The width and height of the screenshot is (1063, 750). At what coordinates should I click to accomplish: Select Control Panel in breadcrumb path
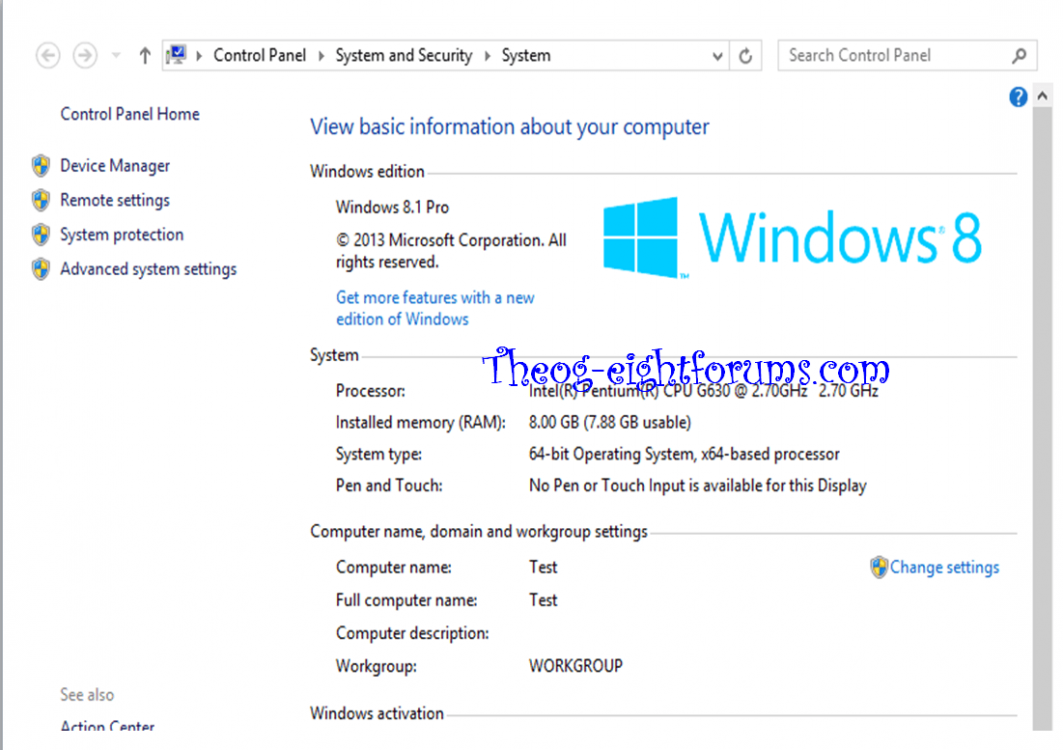click(x=259, y=56)
